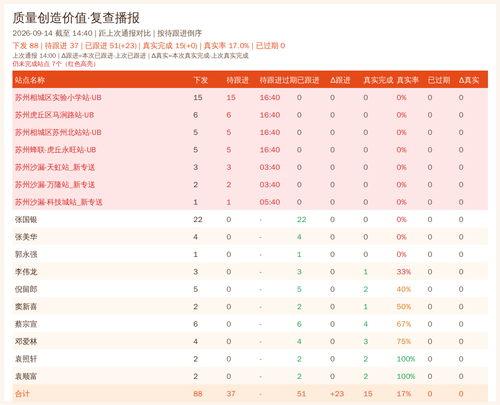Click the name 邓爱林
Screen dimensions: 500x405
pos(26,341)
